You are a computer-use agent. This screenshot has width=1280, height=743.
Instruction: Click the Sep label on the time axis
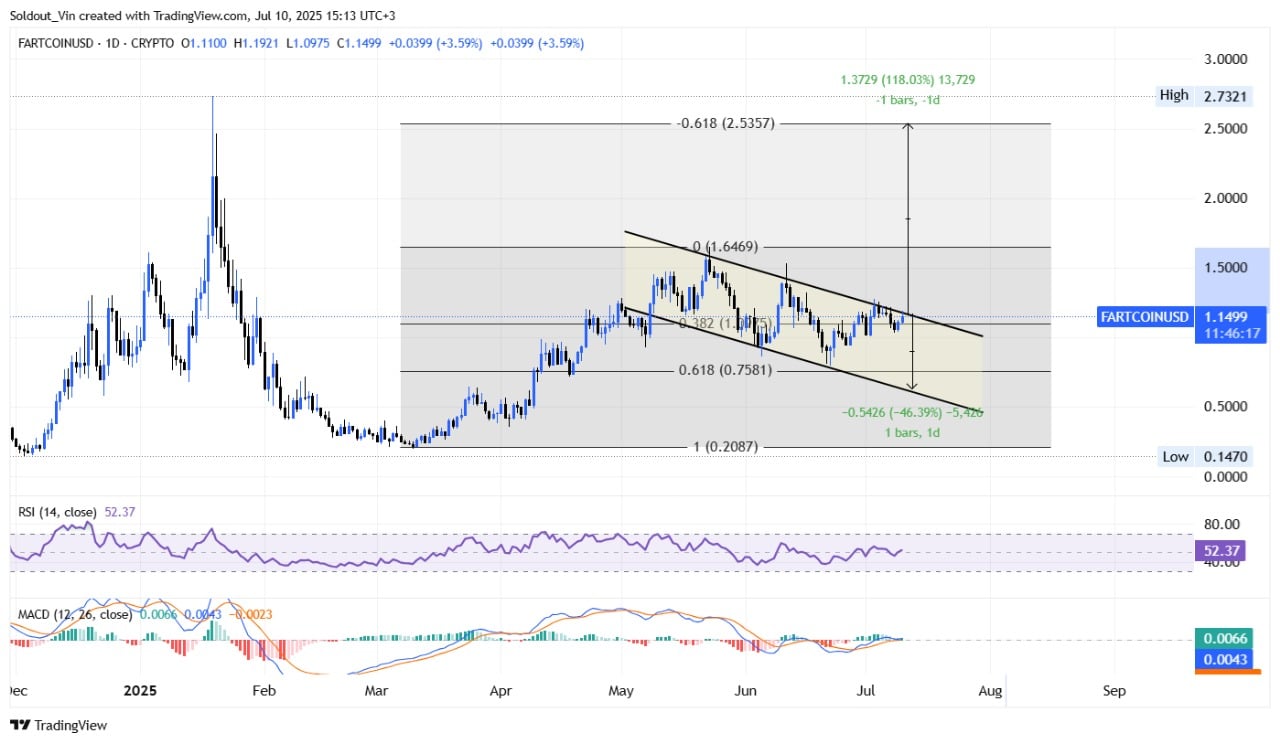tap(1114, 690)
